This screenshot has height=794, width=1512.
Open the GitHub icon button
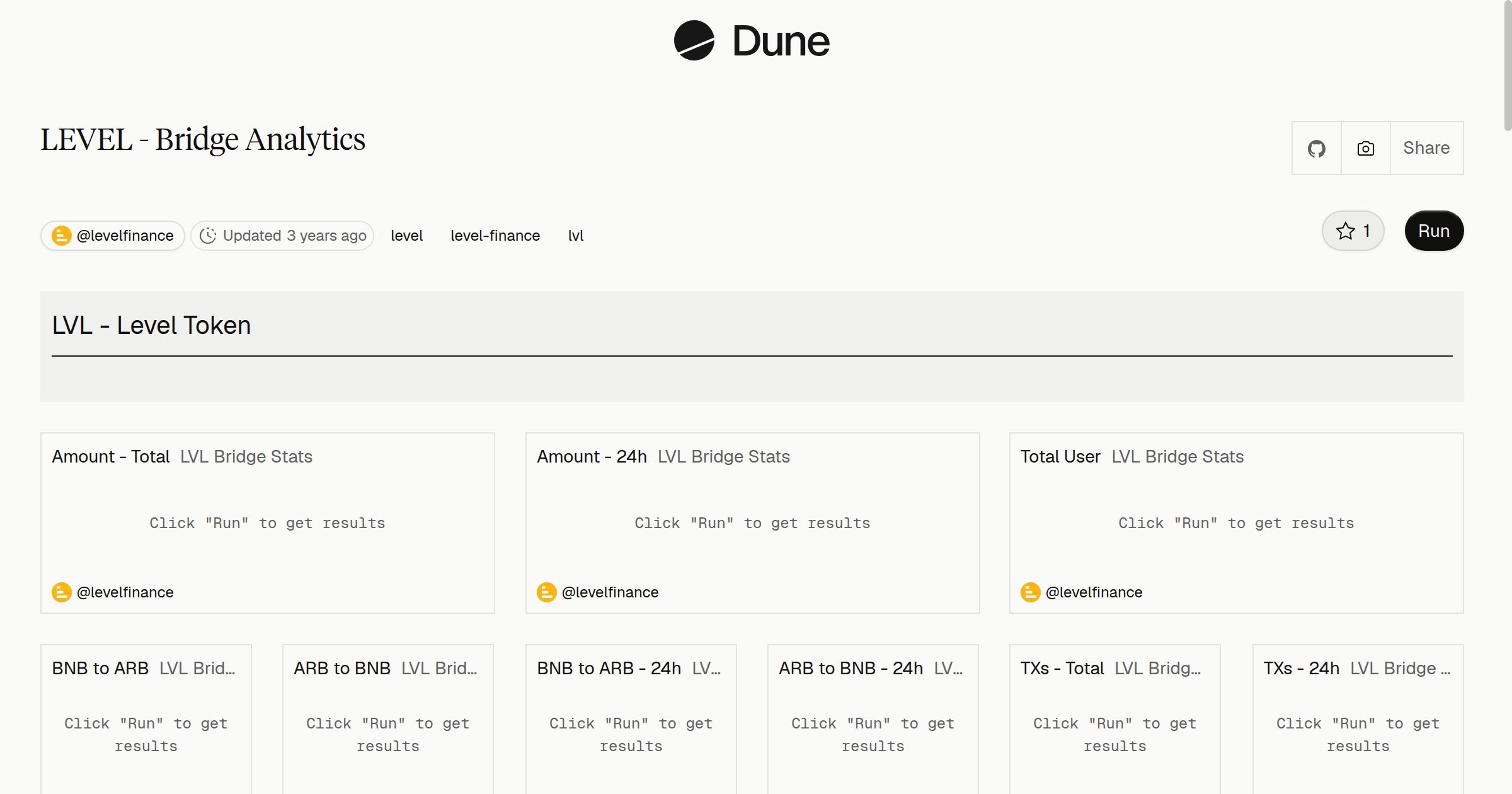[x=1316, y=148]
